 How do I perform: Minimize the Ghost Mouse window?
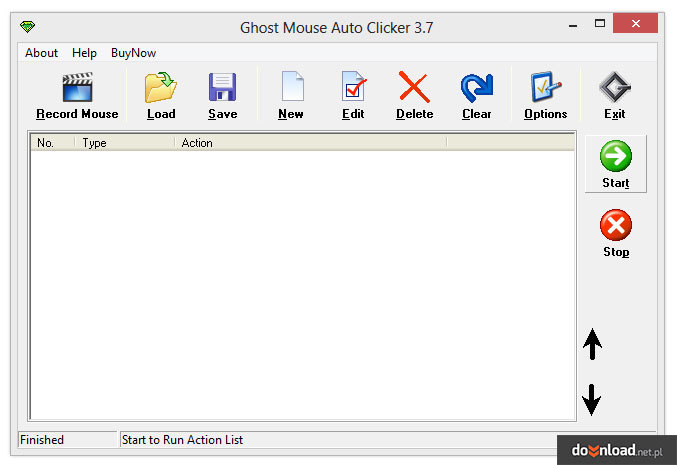(573, 25)
